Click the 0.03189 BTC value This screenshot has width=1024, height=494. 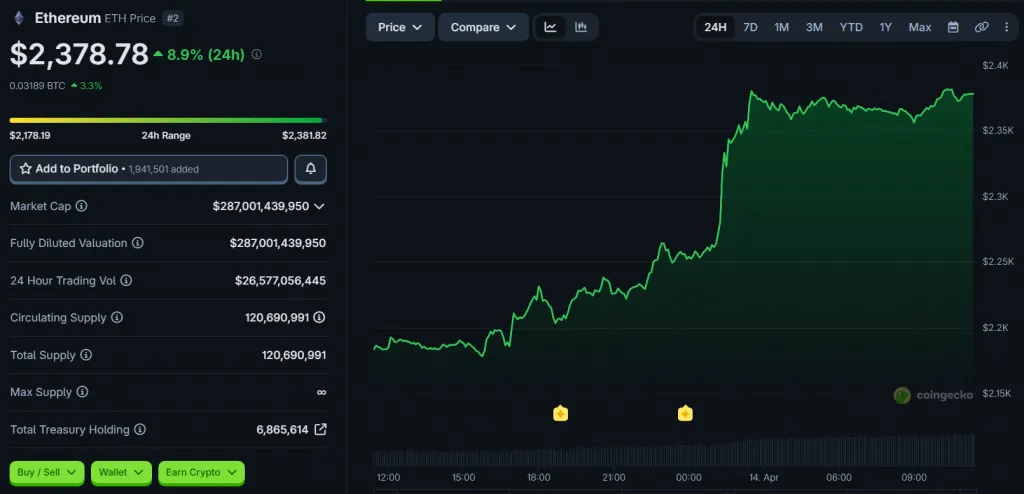coord(37,86)
